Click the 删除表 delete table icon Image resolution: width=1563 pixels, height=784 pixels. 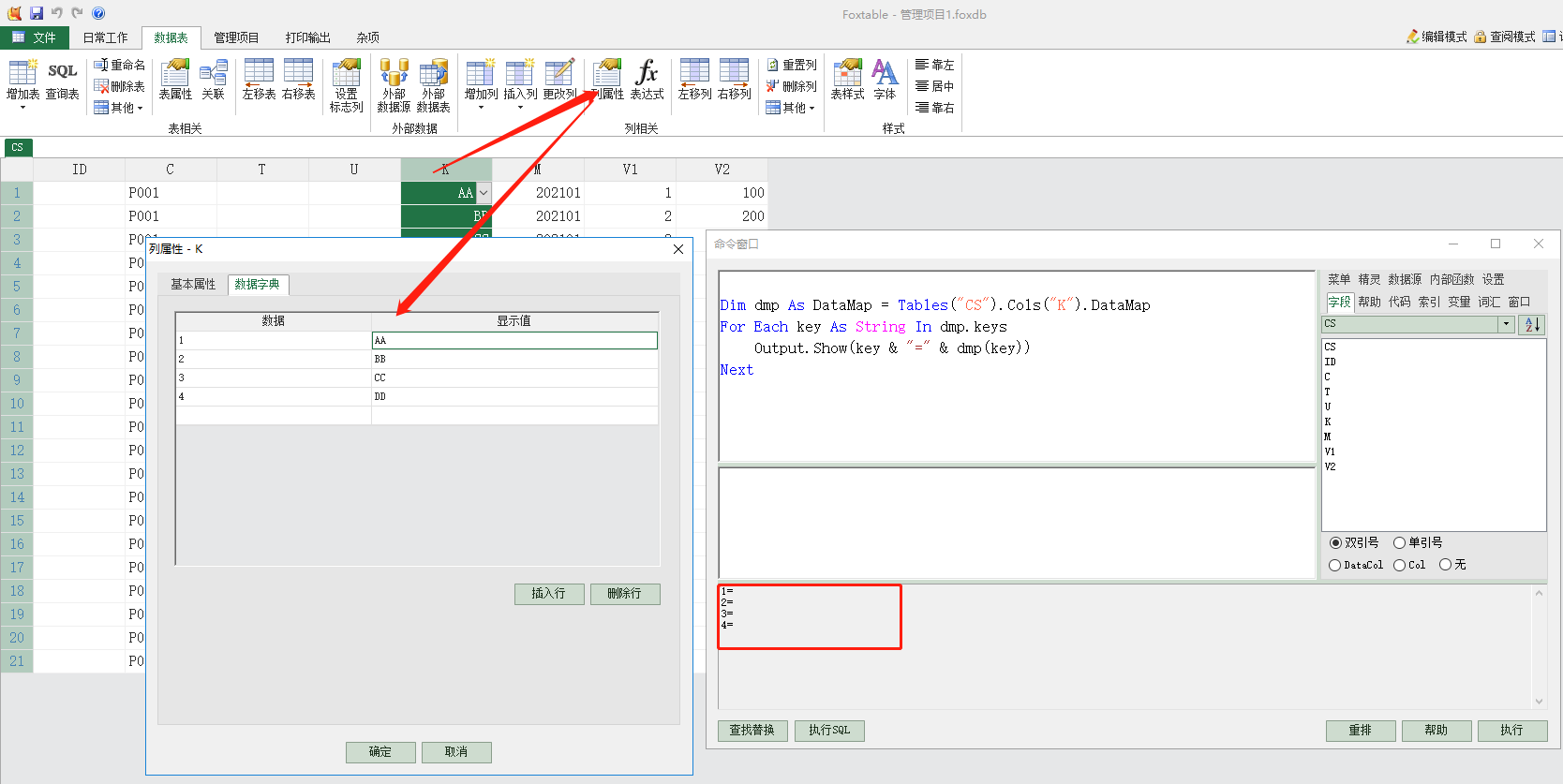coord(119,86)
